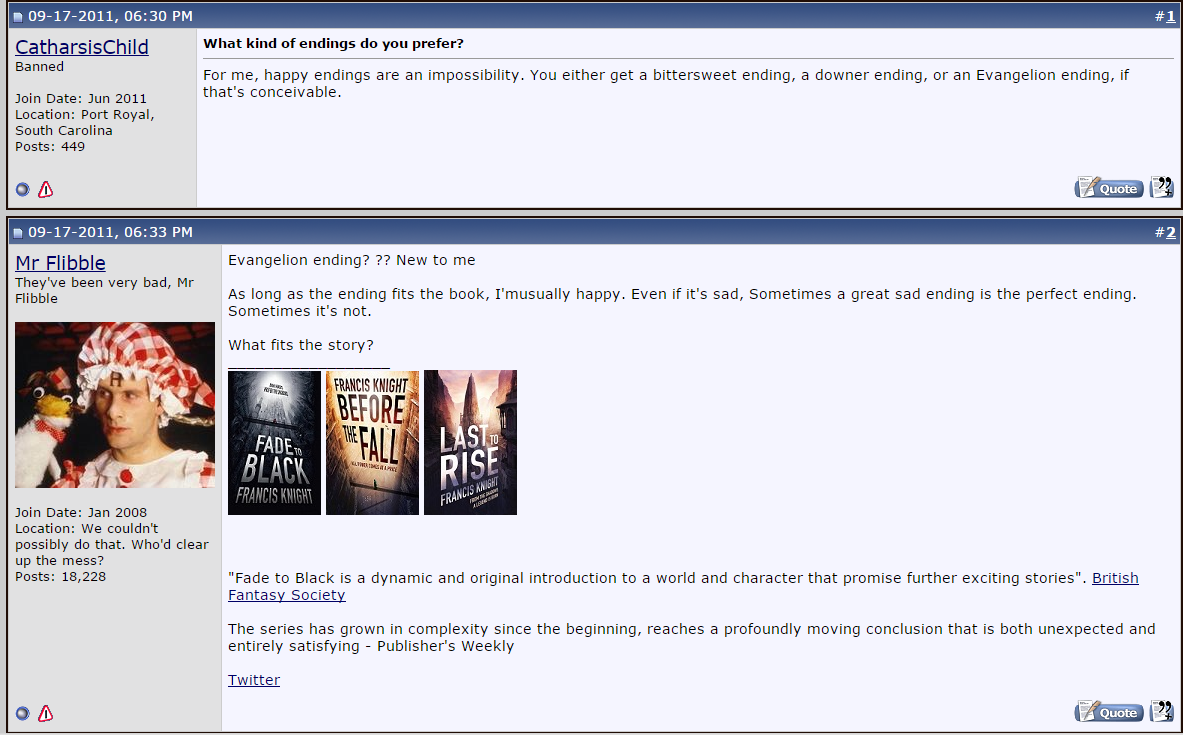Click the offline status icon under CatharsisChild
The image size is (1183, 735).
point(23,189)
